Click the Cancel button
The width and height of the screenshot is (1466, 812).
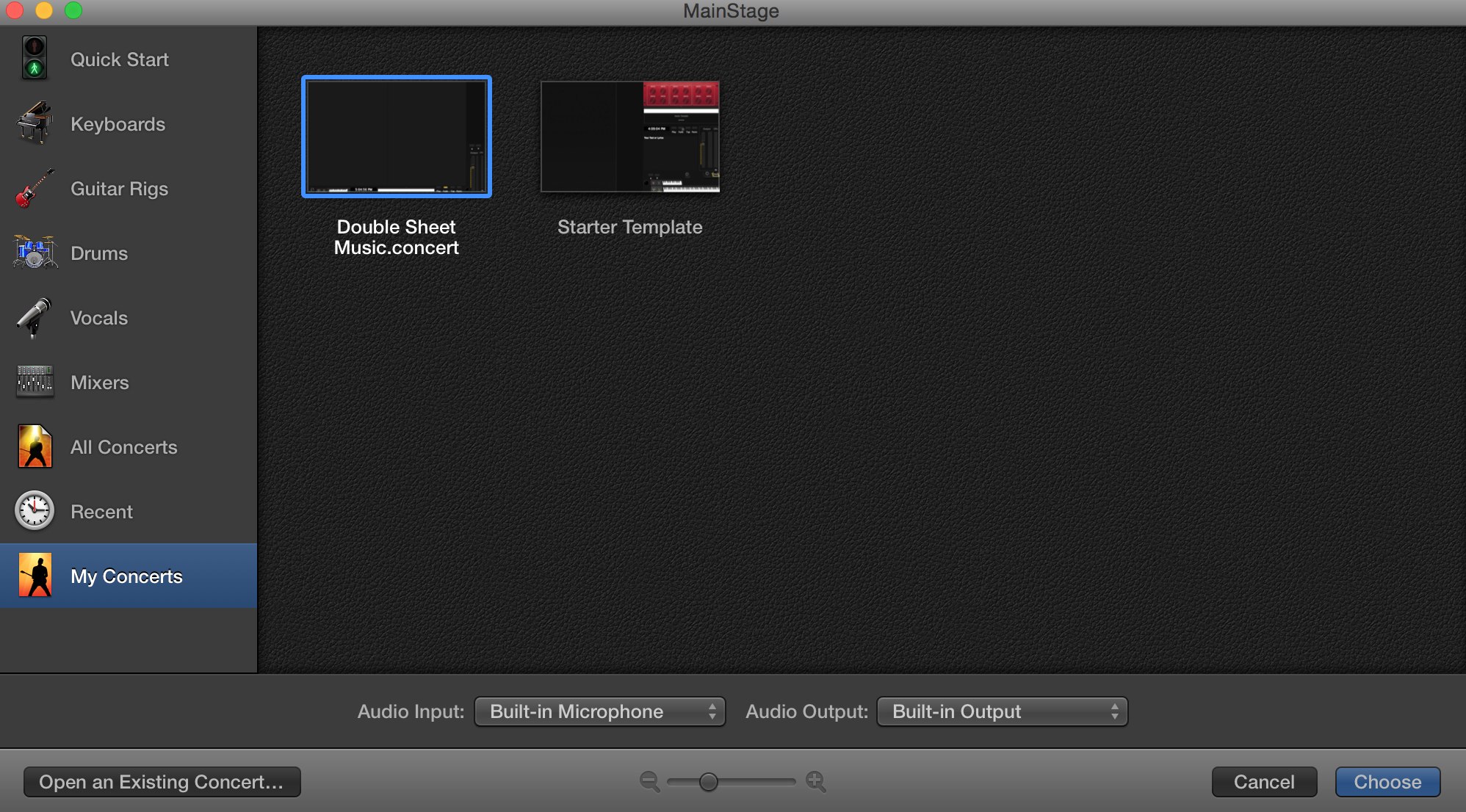pyautogui.click(x=1264, y=782)
